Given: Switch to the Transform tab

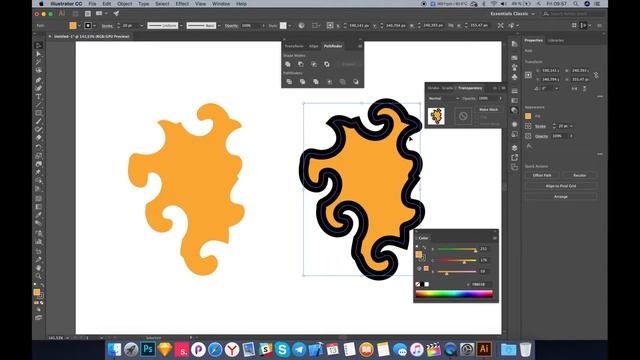Looking at the screenshot, I should (294, 46).
